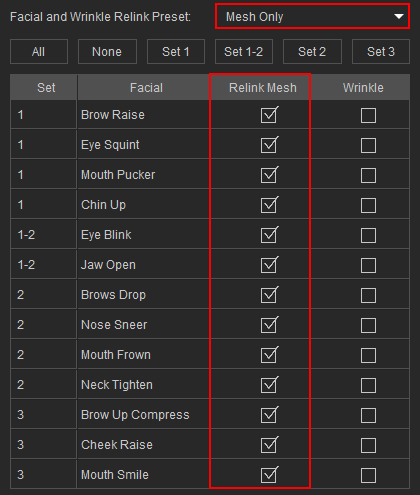Click the None button
Screen dimensions: 420x495
(107, 52)
